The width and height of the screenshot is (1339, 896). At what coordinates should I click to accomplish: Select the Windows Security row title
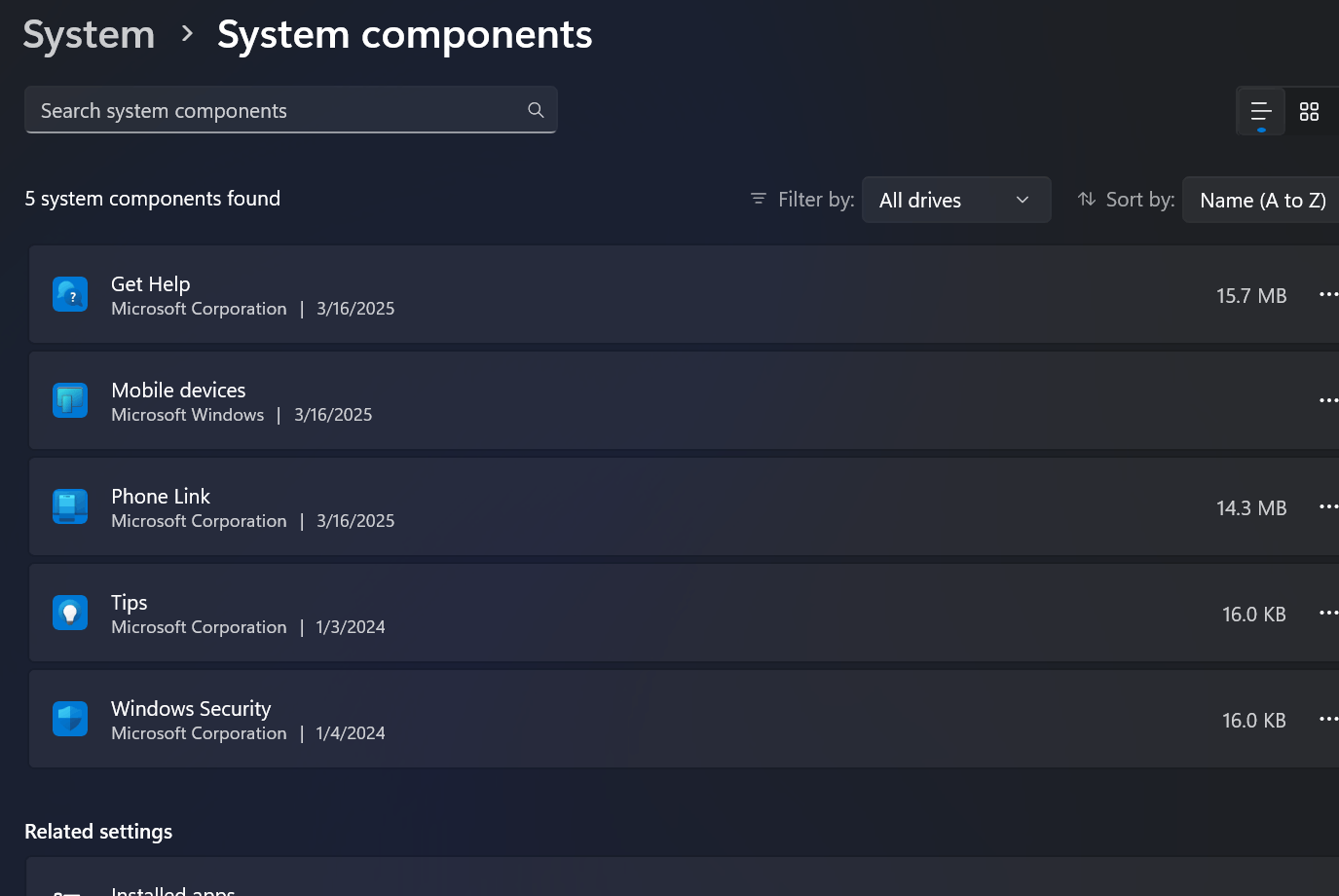191,709
